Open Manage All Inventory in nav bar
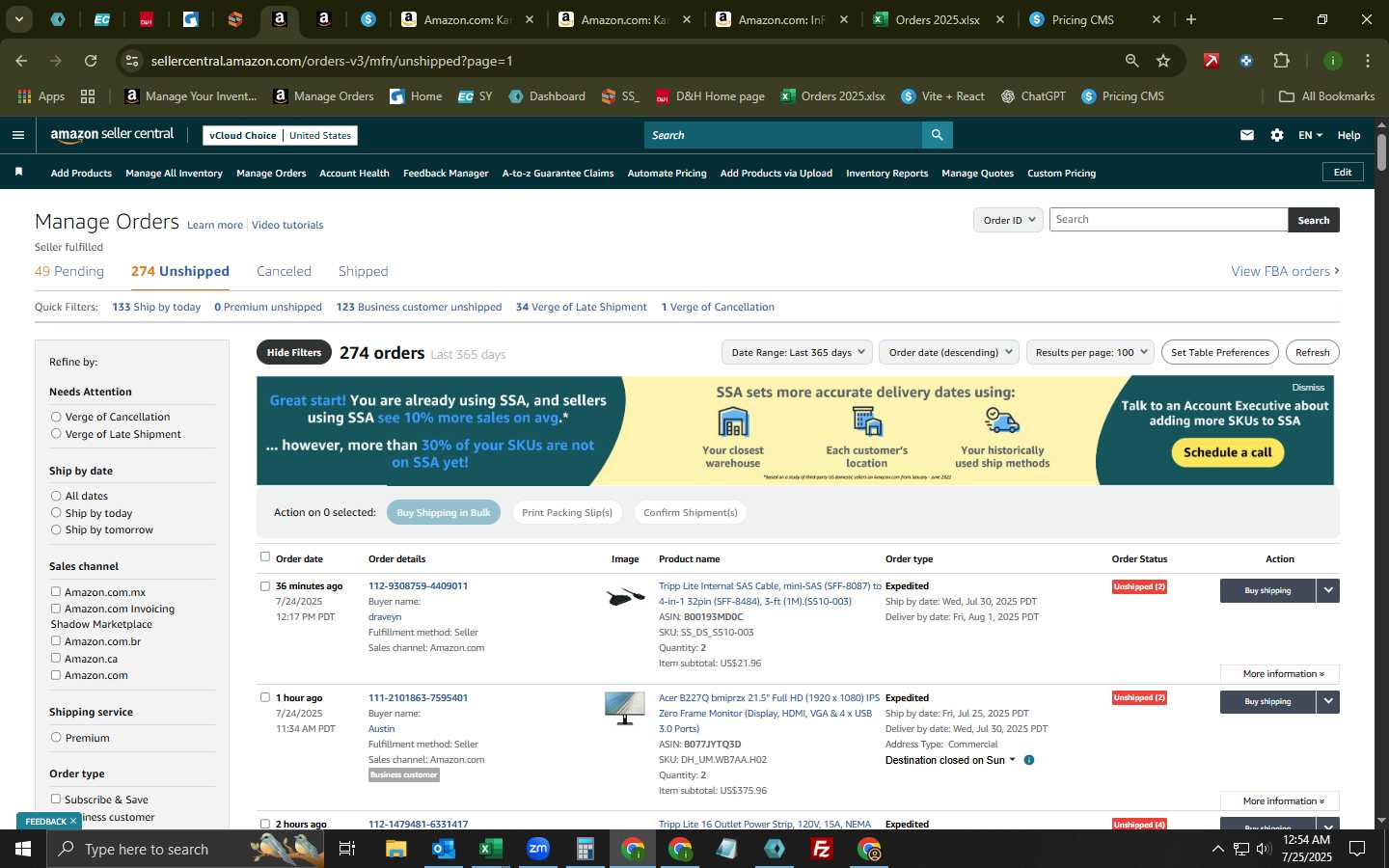The image size is (1389, 868). pyautogui.click(x=174, y=173)
